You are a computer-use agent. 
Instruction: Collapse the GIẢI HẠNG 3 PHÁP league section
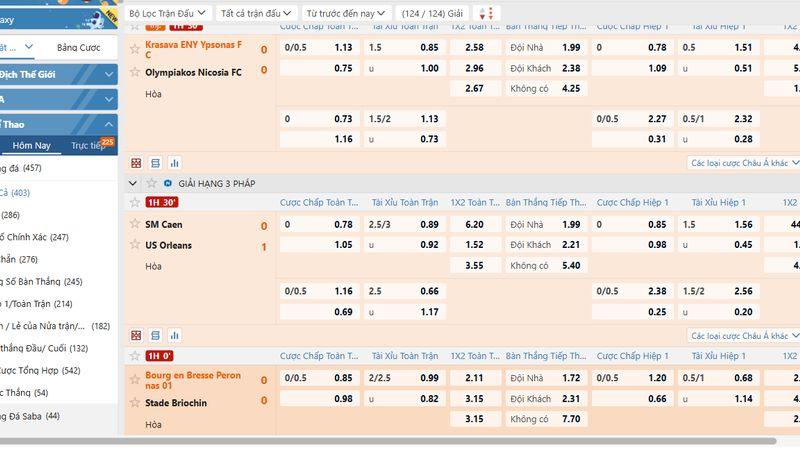tap(133, 183)
